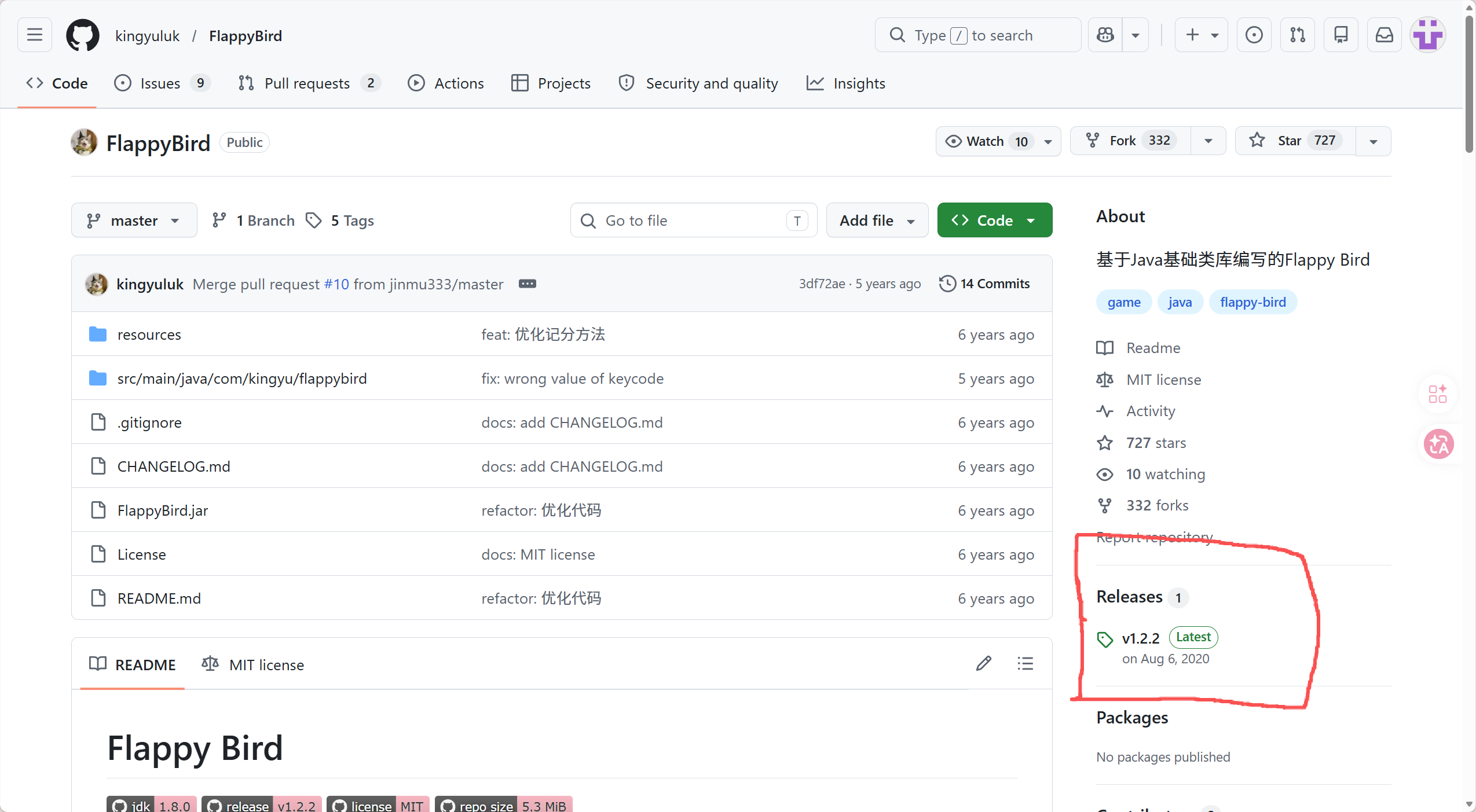
Task: Open repositories icon in header
Action: (1341, 35)
